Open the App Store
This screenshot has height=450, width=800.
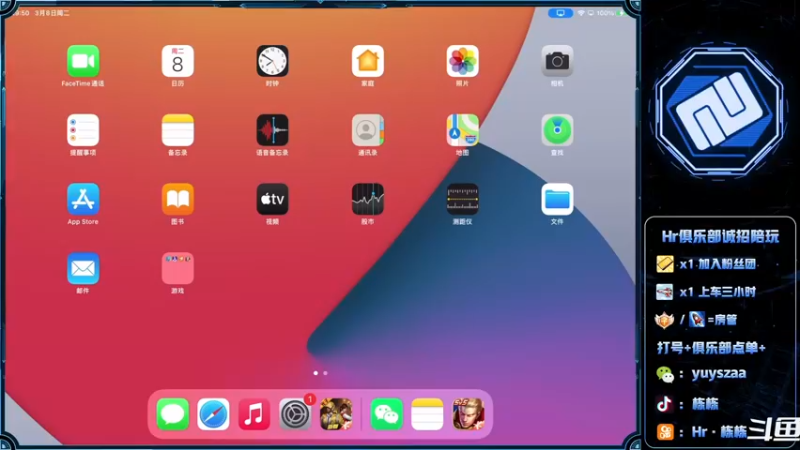pyautogui.click(x=83, y=199)
